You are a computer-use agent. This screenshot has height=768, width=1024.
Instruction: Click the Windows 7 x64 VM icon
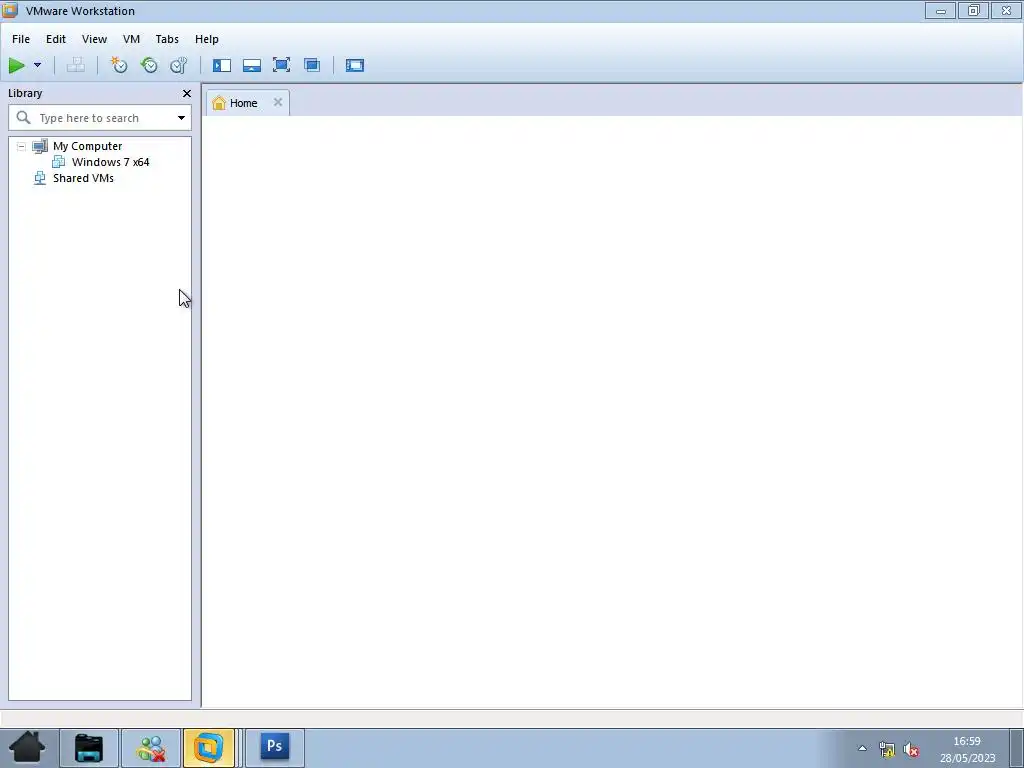point(59,162)
